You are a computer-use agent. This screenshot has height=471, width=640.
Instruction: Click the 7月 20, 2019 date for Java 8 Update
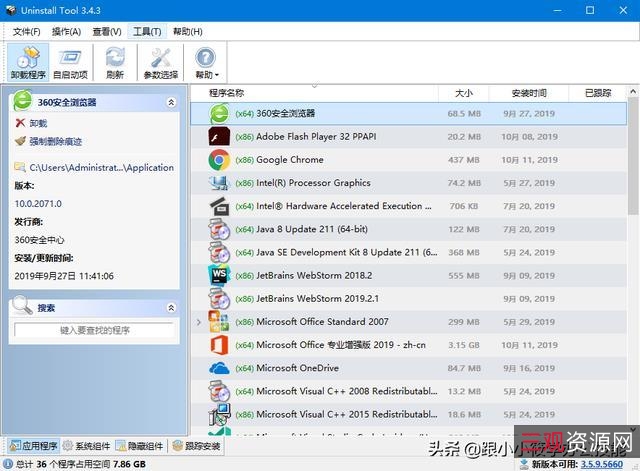(x=529, y=229)
